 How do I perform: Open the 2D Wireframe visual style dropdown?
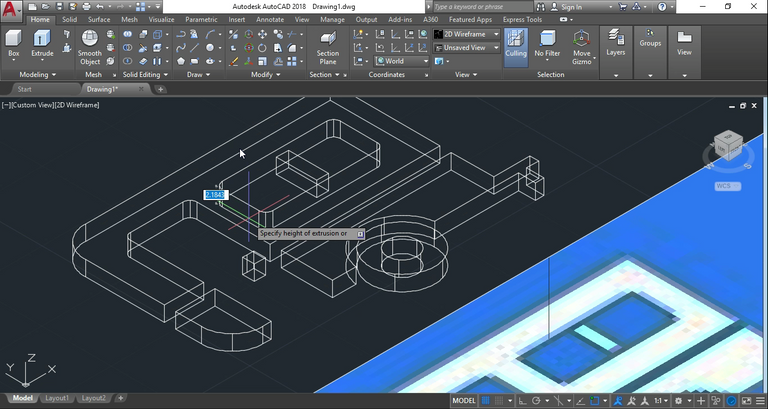click(467, 34)
